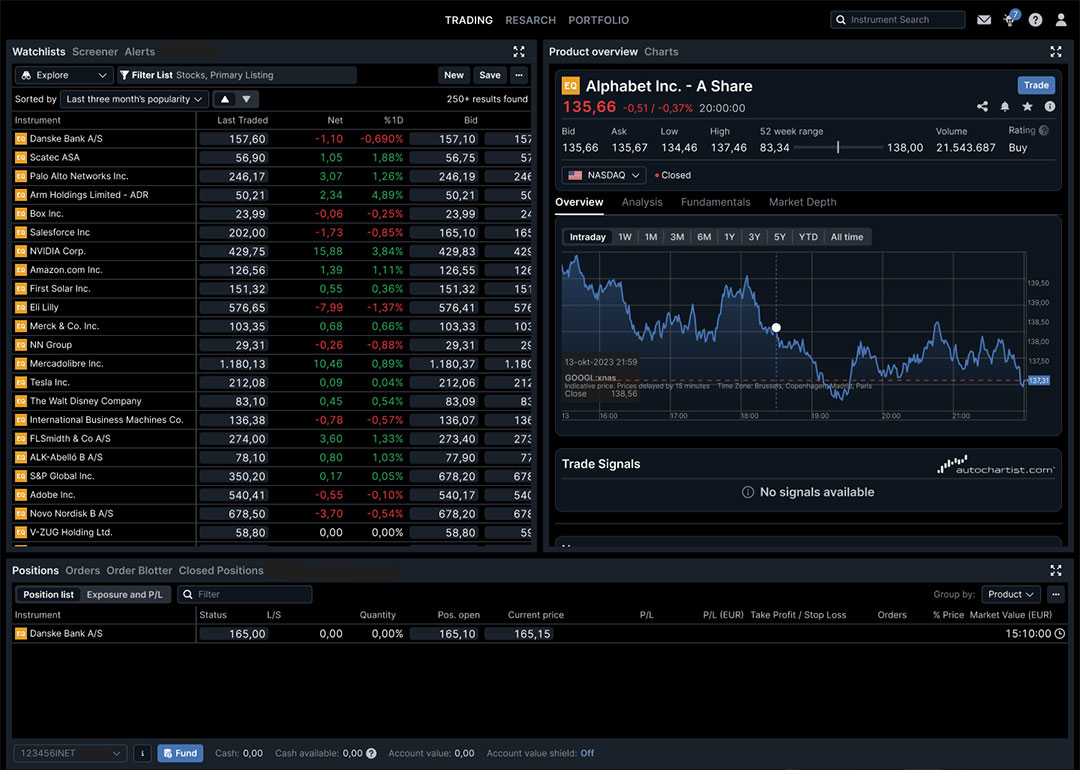1080x770 pixels.
Task: Click the Alphabet EQ badge in header
Action: (x=570, y=85)
